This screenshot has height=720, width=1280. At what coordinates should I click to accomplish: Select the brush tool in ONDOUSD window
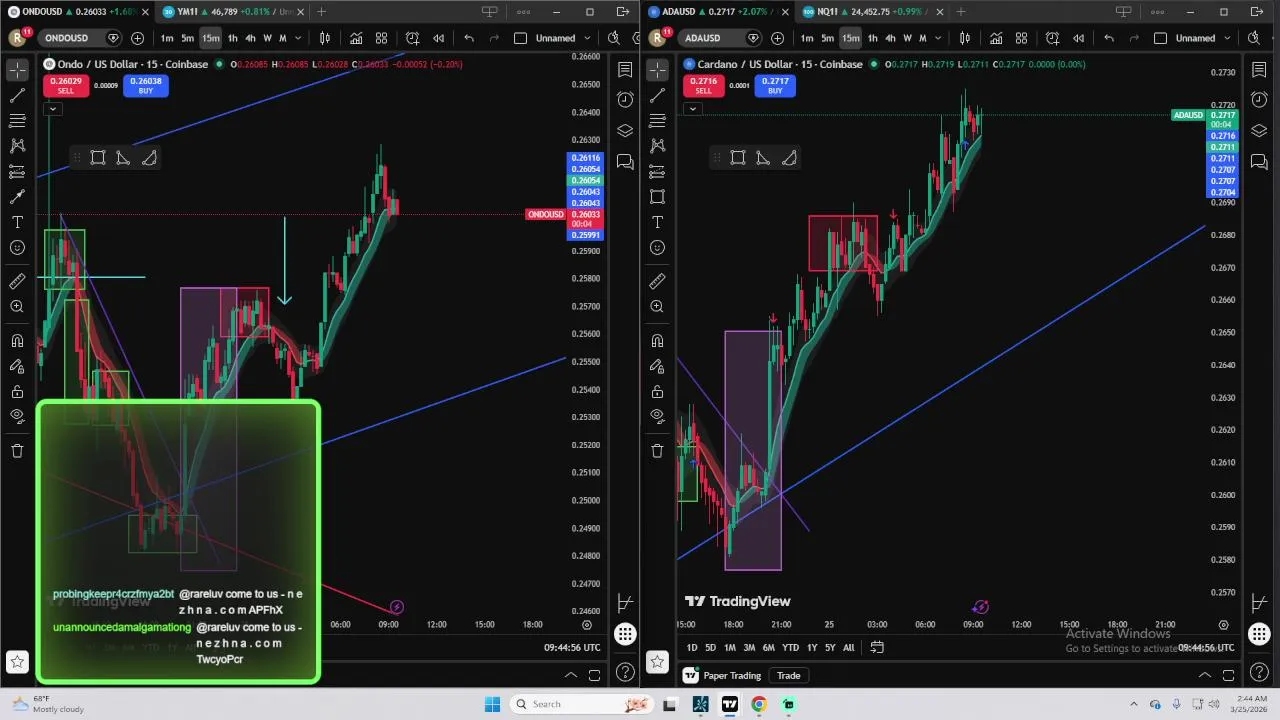coord(17,197)
